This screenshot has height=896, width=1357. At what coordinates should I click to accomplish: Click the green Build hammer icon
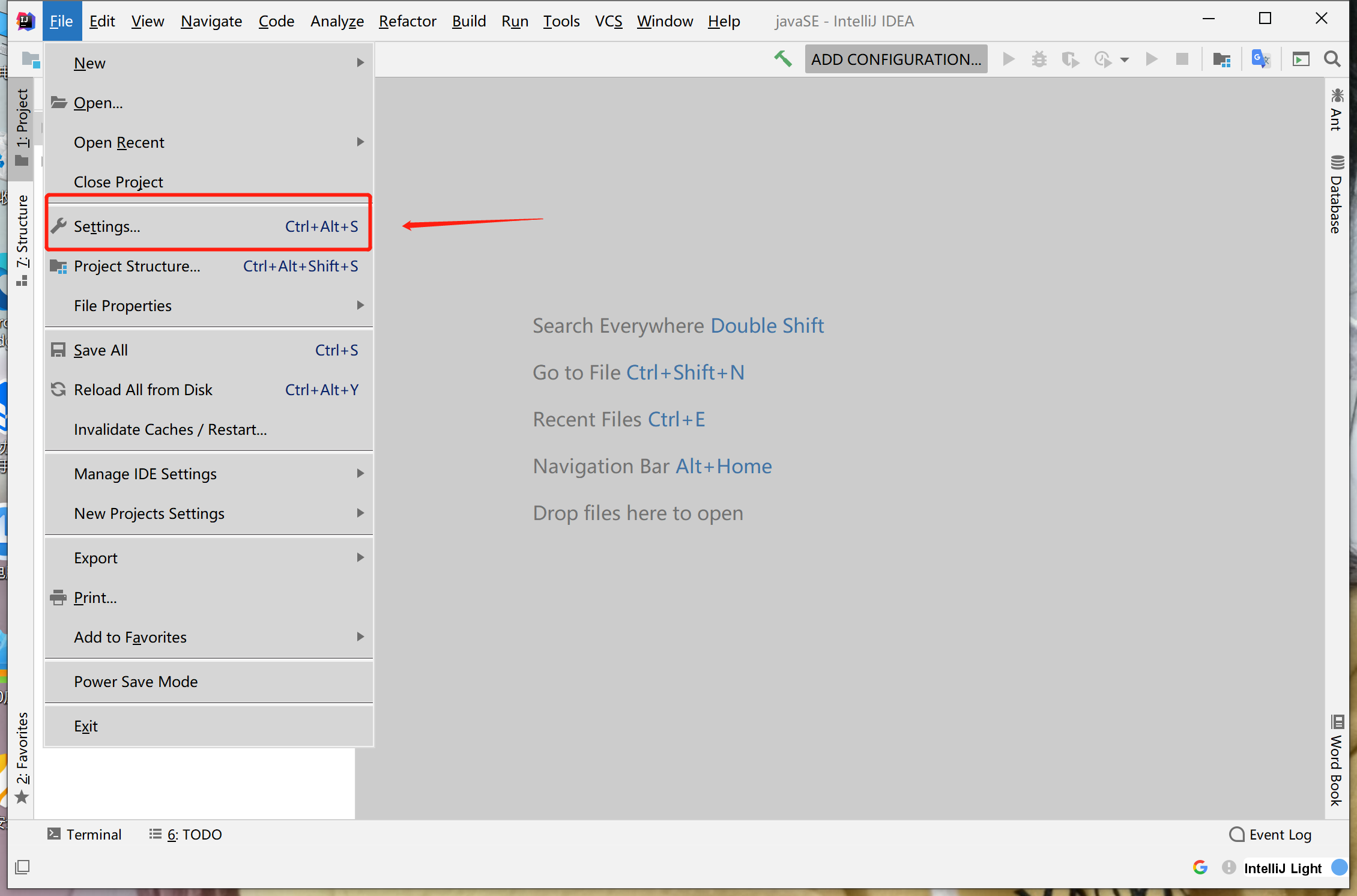pyautogui.click(x=782, y=59)
